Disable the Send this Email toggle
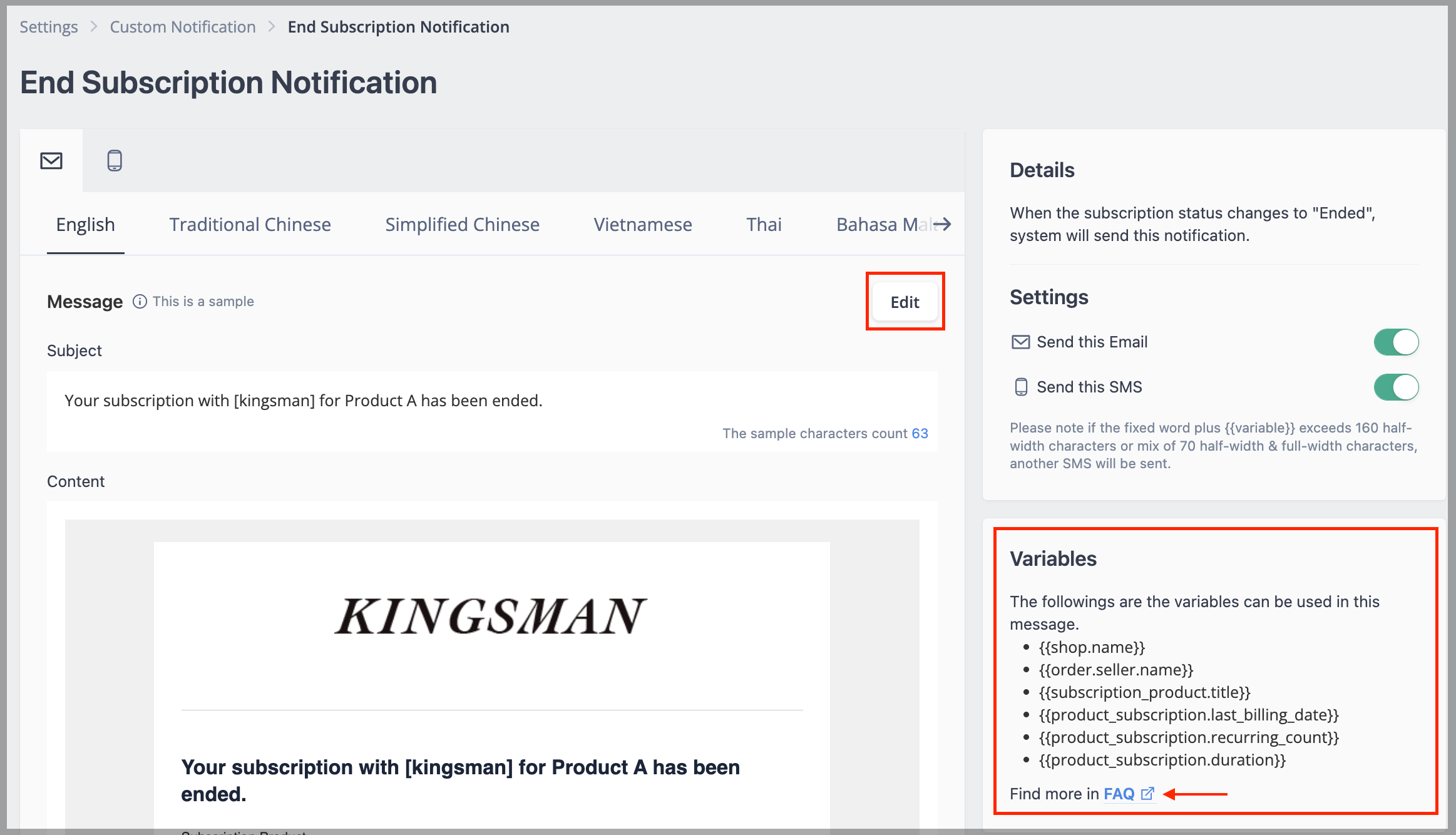The width and height of the screenshot is (1456, 835). pos(1396,342)
